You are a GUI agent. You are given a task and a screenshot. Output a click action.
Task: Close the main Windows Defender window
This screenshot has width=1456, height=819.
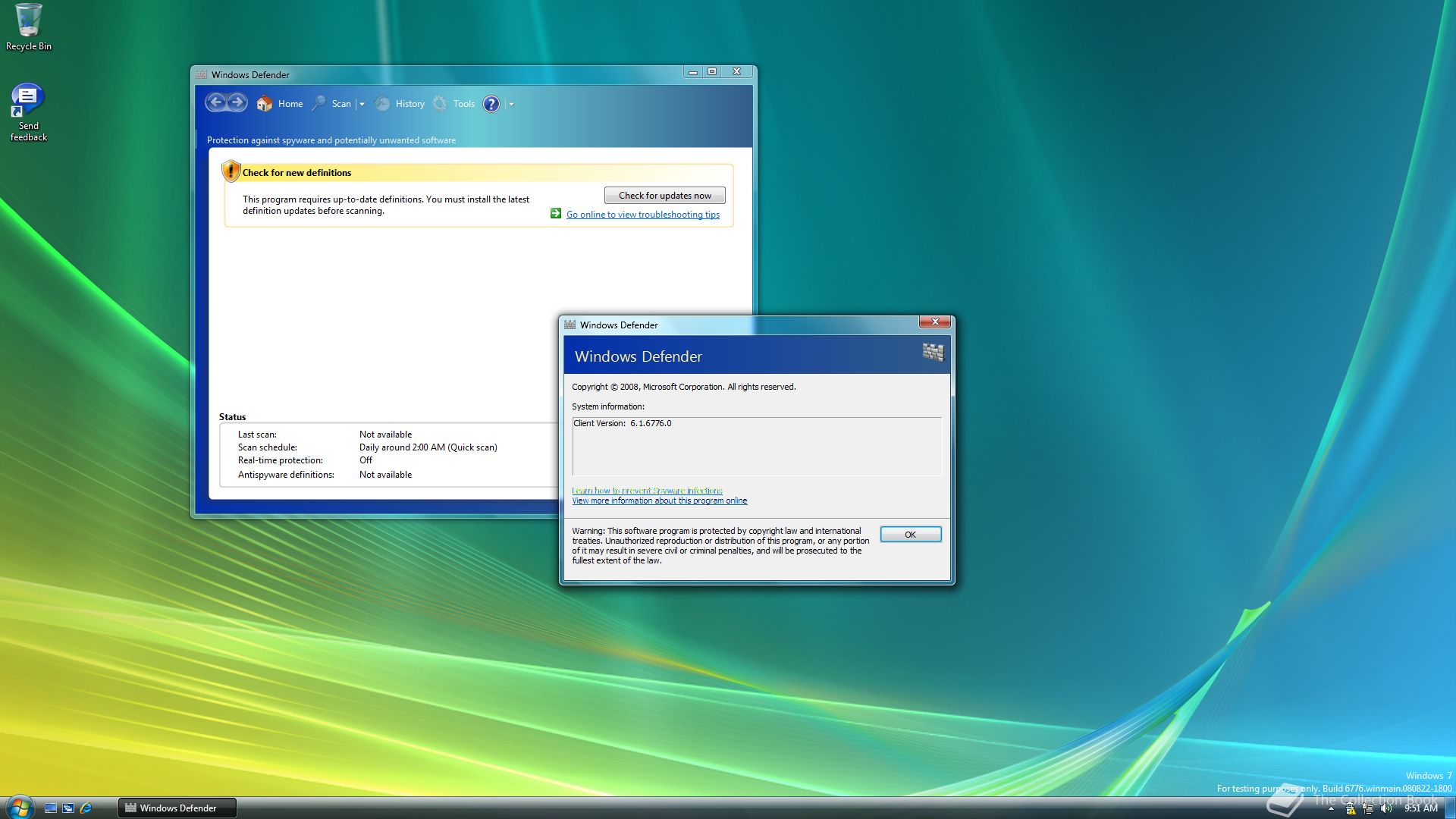coord(736,72)
